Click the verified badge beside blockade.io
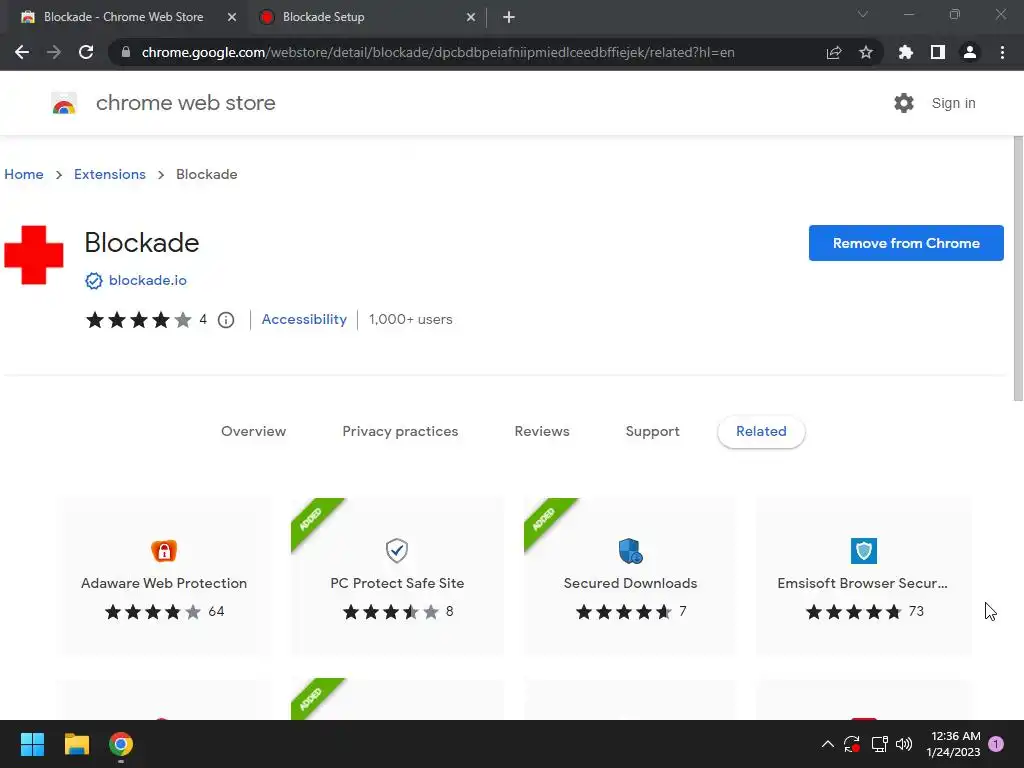Image resolution: width=1024 pixels, height=768 pixels. point(93,281)
